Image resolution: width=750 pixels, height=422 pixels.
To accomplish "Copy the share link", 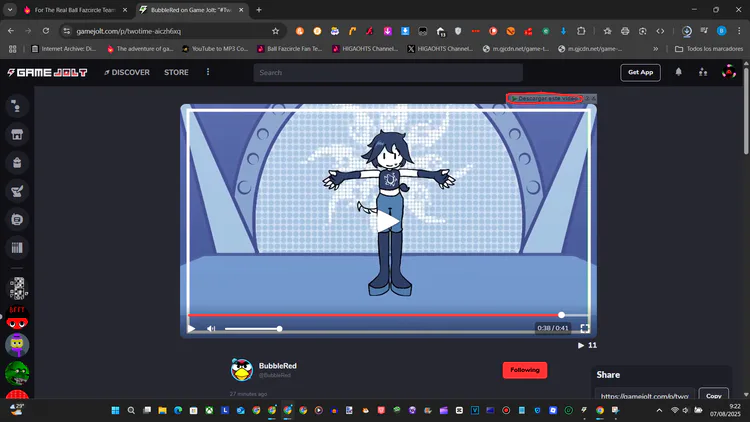I will 714,395.
